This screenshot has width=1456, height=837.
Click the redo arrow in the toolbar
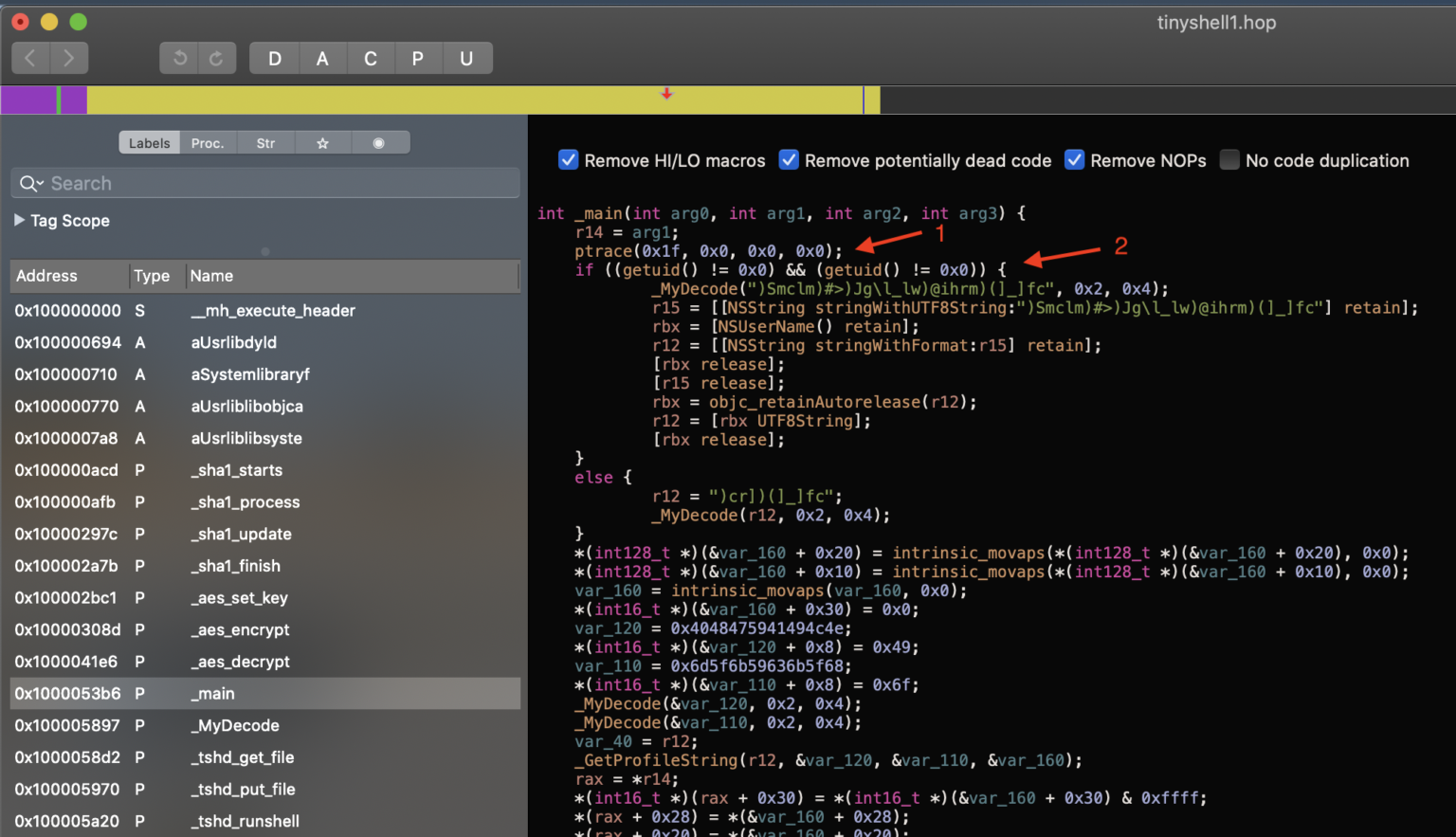(x=217, y=58)
